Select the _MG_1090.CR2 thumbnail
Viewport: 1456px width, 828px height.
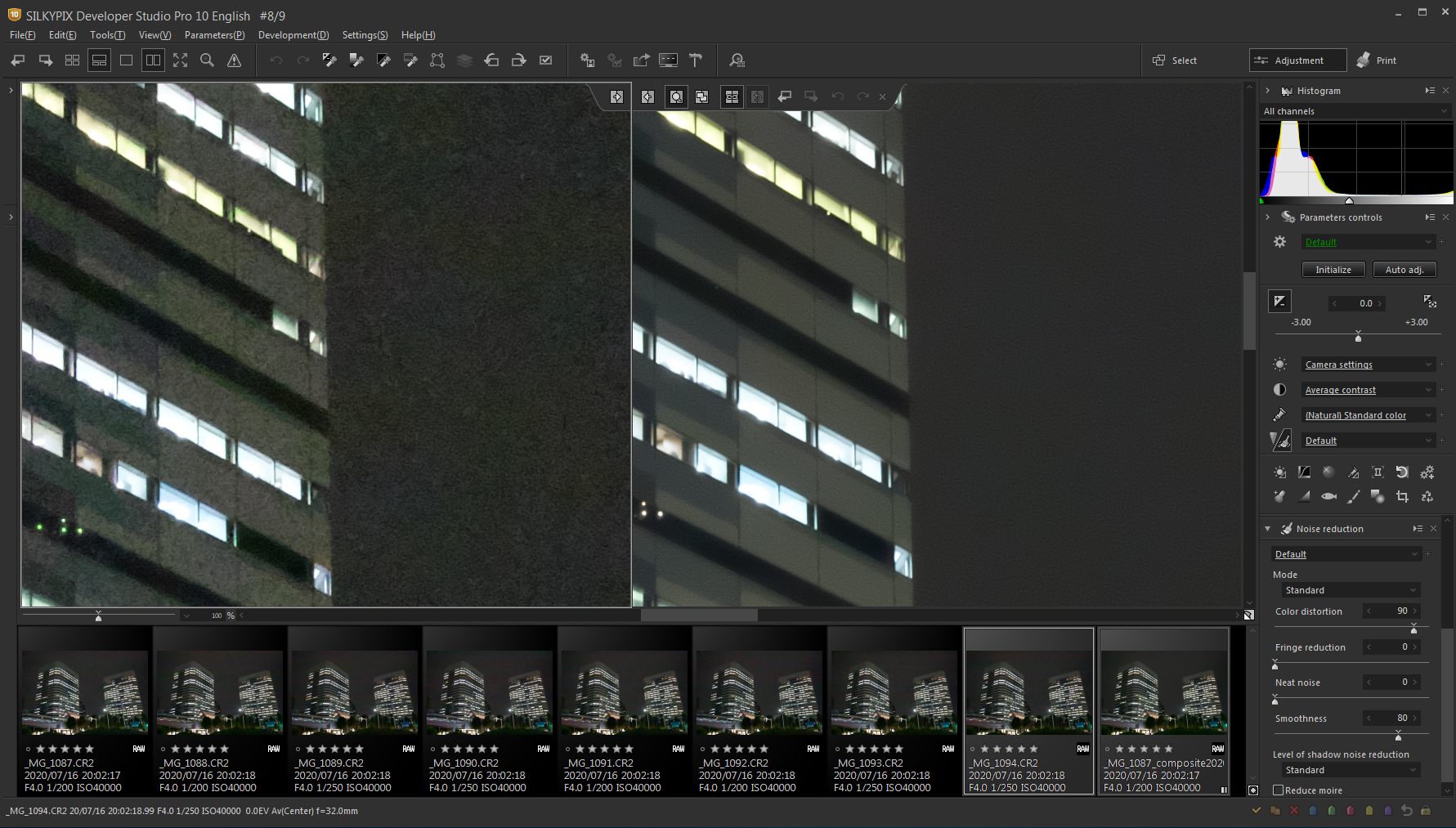(x=489, y=710)
